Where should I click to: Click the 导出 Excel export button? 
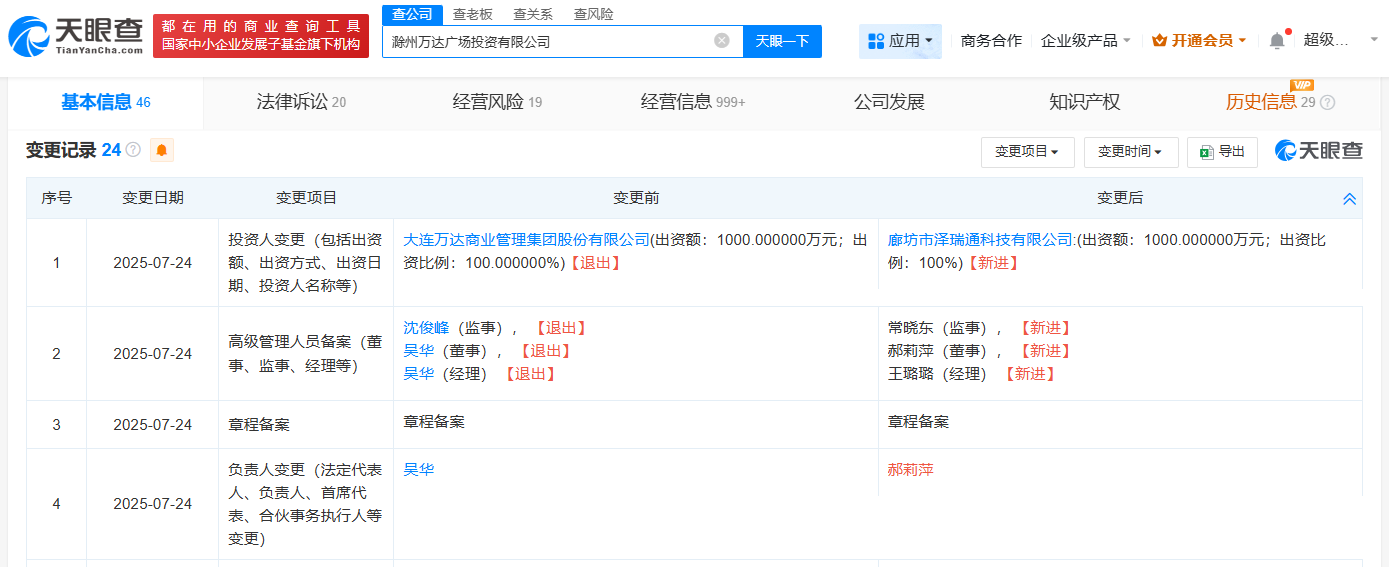(x=1222, y=152)
